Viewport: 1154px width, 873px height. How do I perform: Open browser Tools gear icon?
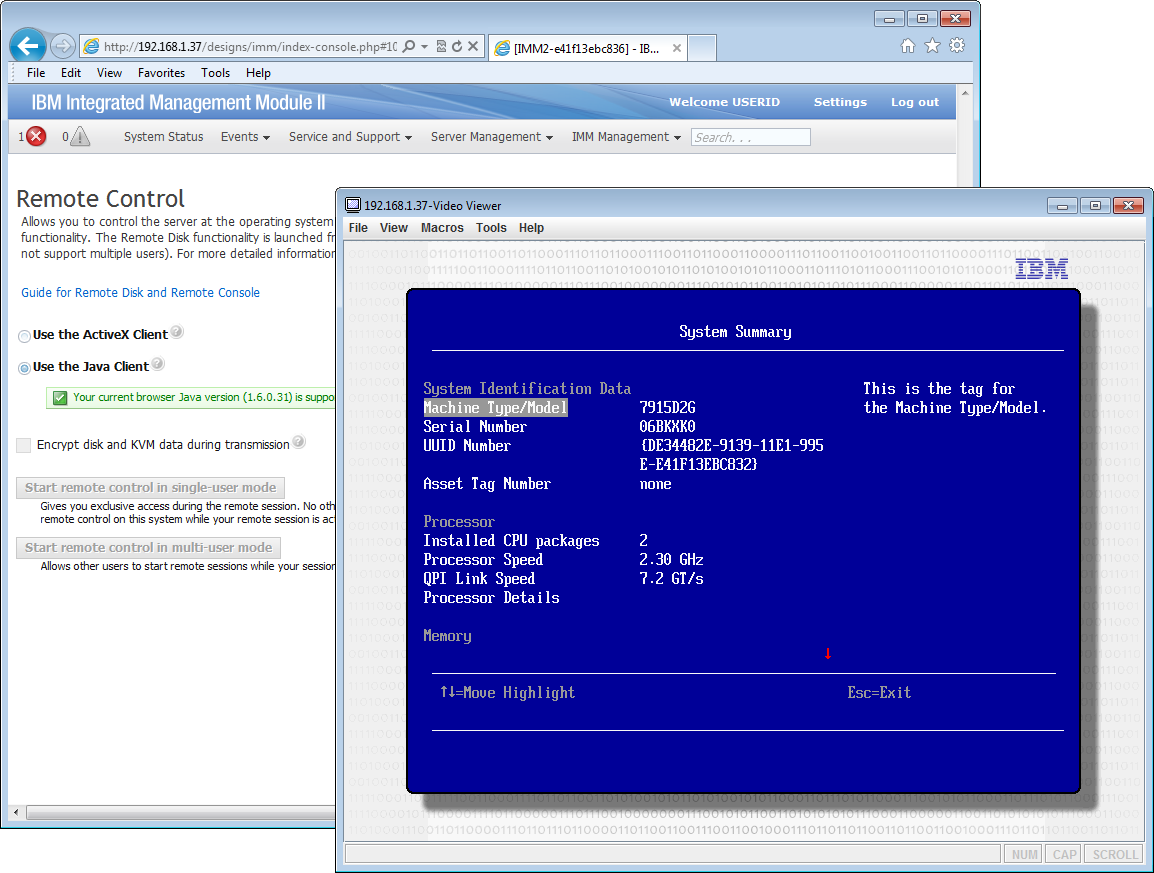coord(957,46)
